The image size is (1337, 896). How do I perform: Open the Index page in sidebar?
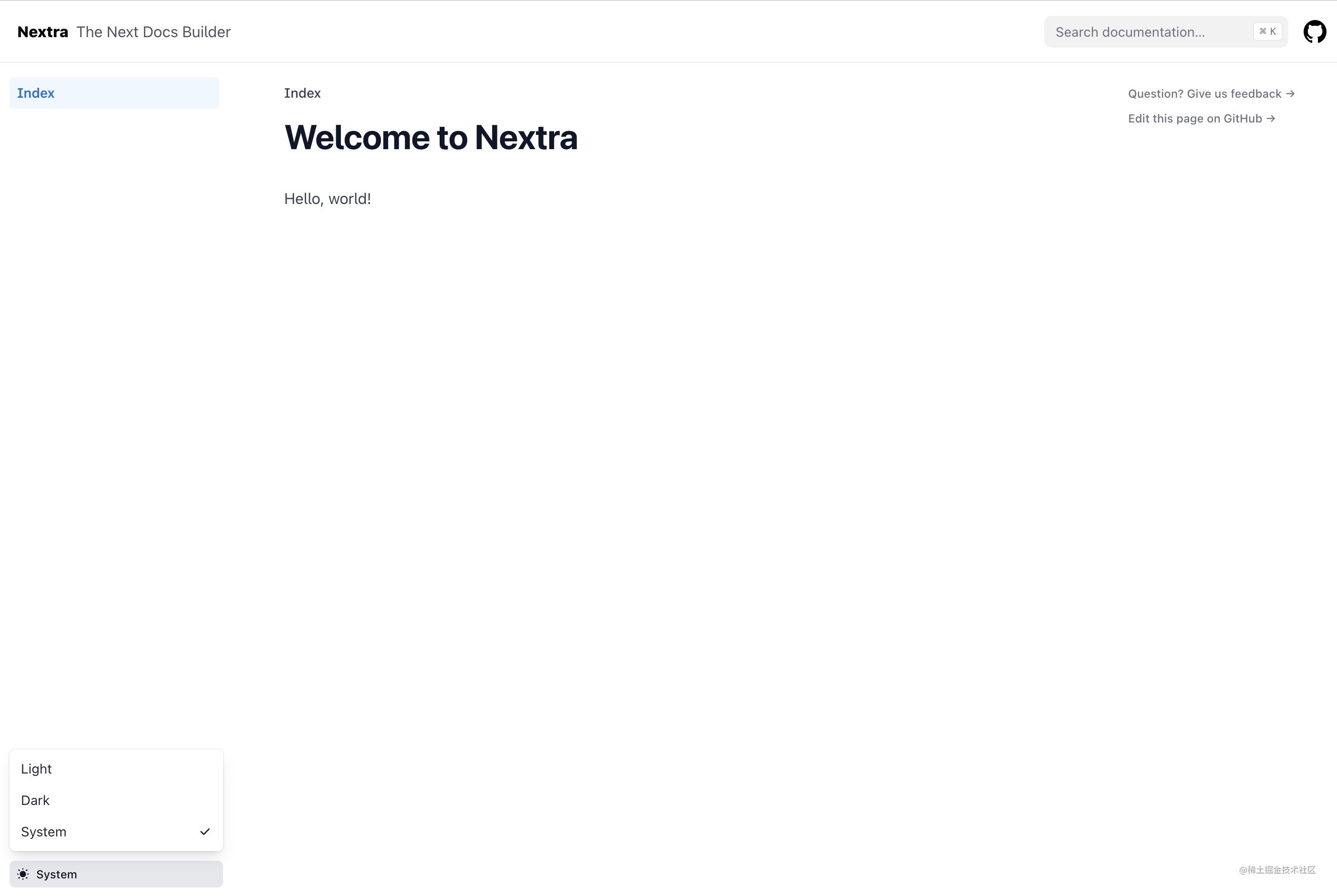(114, 93)
